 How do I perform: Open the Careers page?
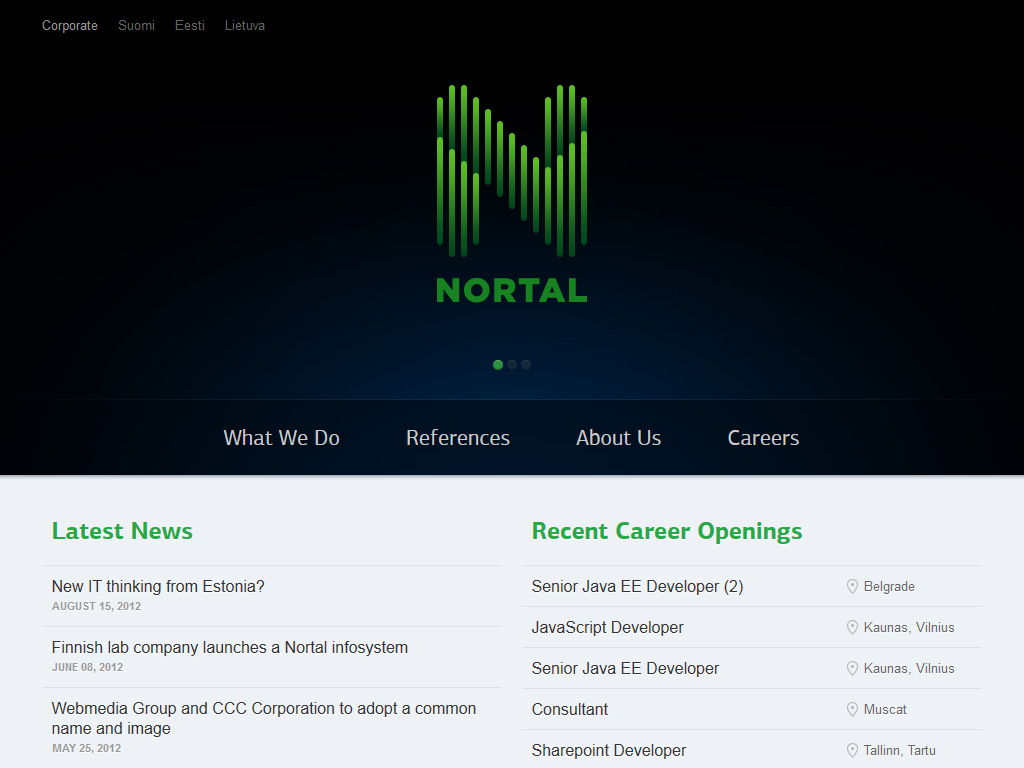pos(763,438)
